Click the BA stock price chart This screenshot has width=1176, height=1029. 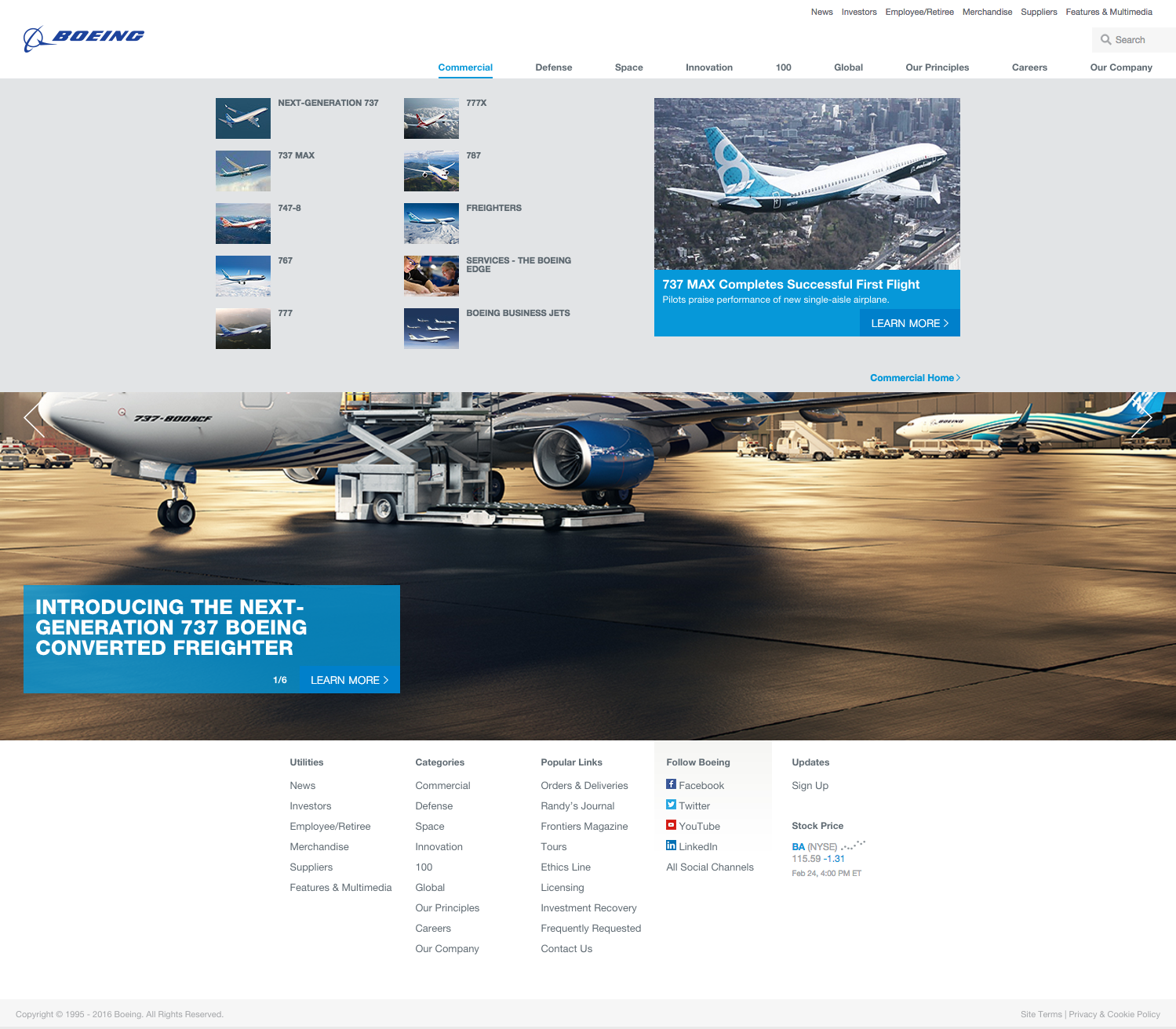click(853, 846)
